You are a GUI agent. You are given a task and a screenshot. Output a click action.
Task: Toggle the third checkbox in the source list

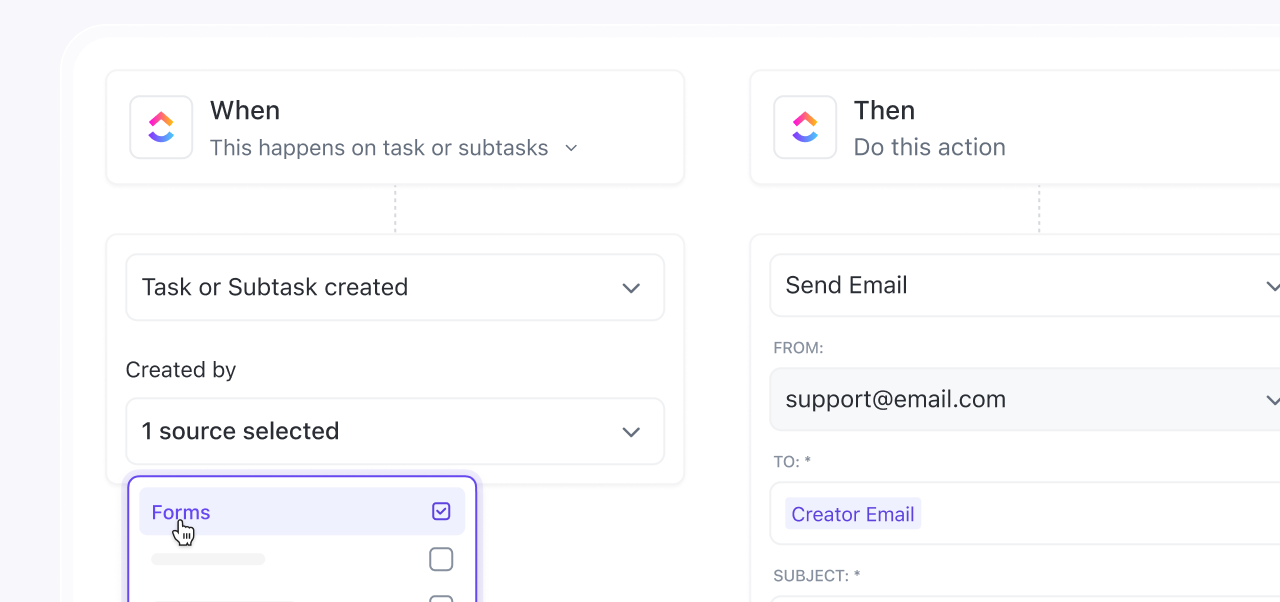441,598
